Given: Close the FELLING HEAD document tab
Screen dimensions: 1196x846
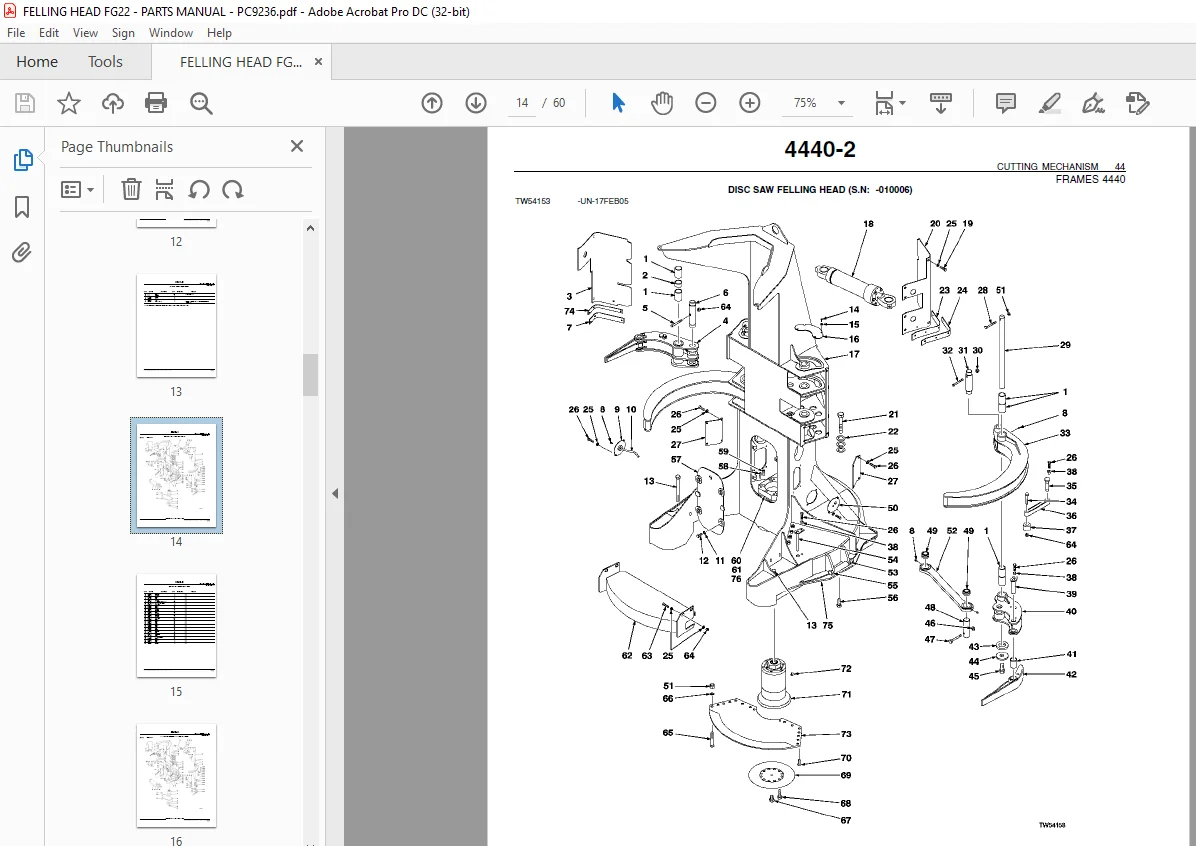Looking at the screenshot, I should click(318, 62).
